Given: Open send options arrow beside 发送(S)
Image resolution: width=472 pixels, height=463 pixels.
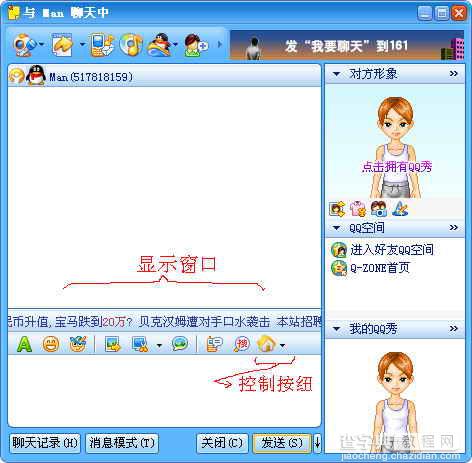Looking at the screenshot, I should click(x=317, y=443).
